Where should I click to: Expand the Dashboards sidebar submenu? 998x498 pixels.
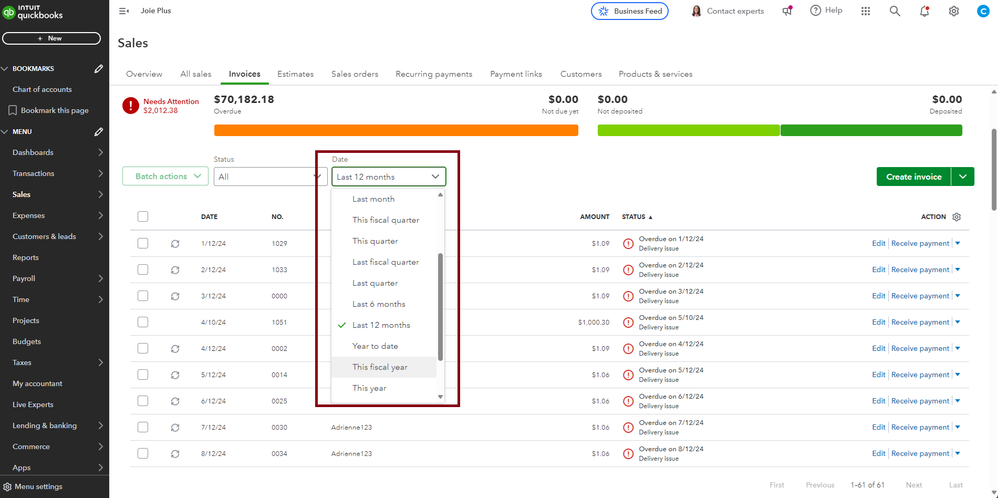101,152
